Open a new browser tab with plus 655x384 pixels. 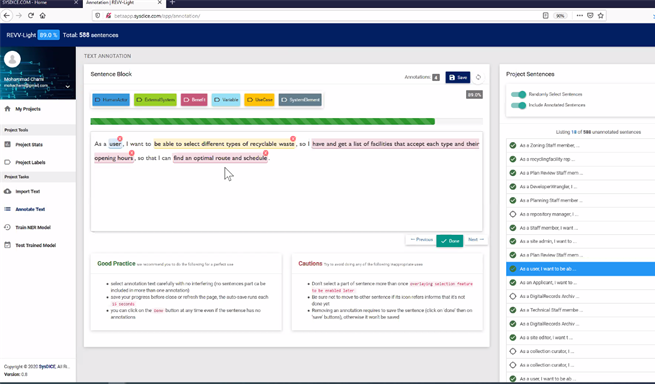pos(172,3)
